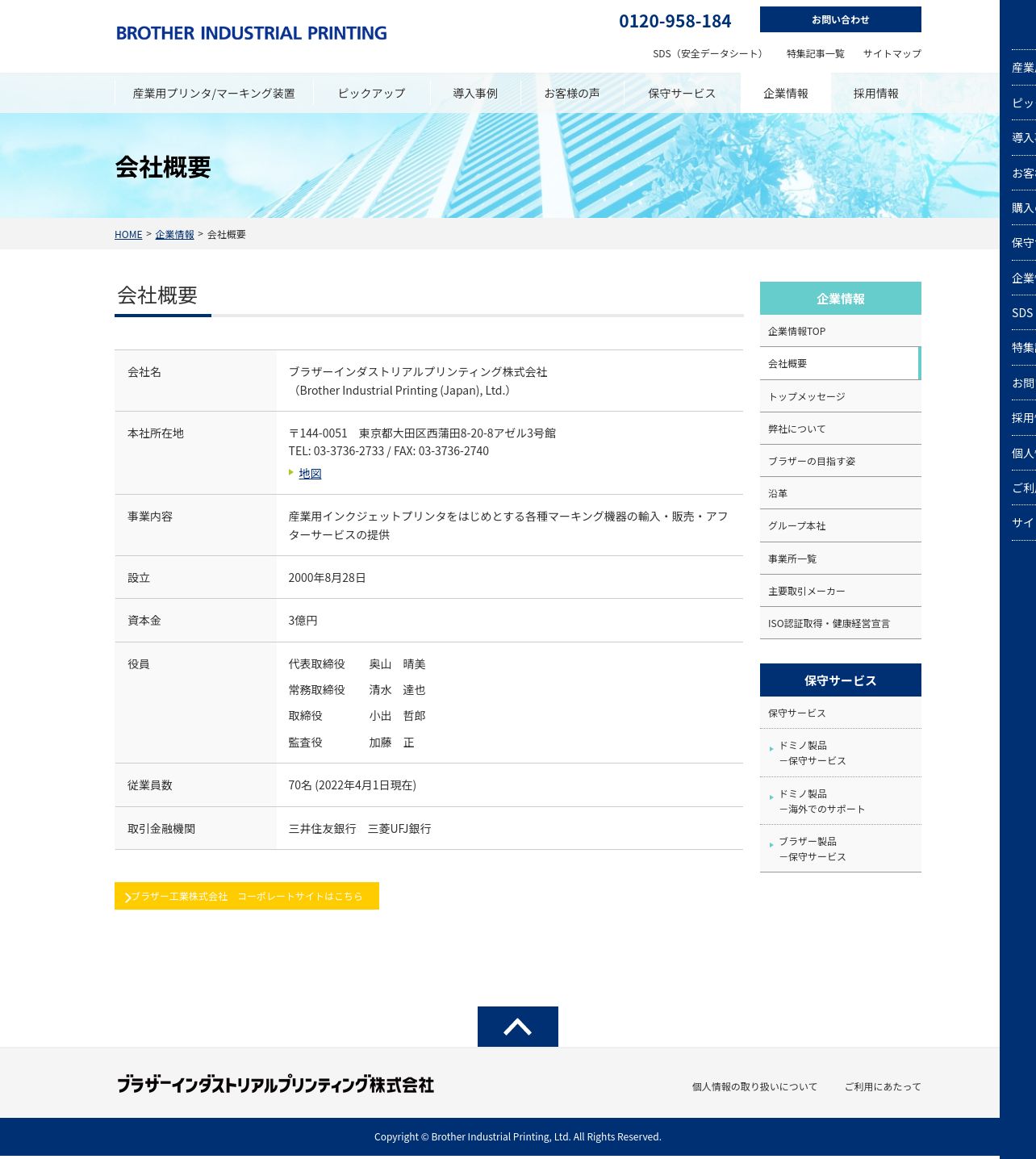Open 沿革 in the sidebar
1036x1159 pixels.
coord(840,493)
